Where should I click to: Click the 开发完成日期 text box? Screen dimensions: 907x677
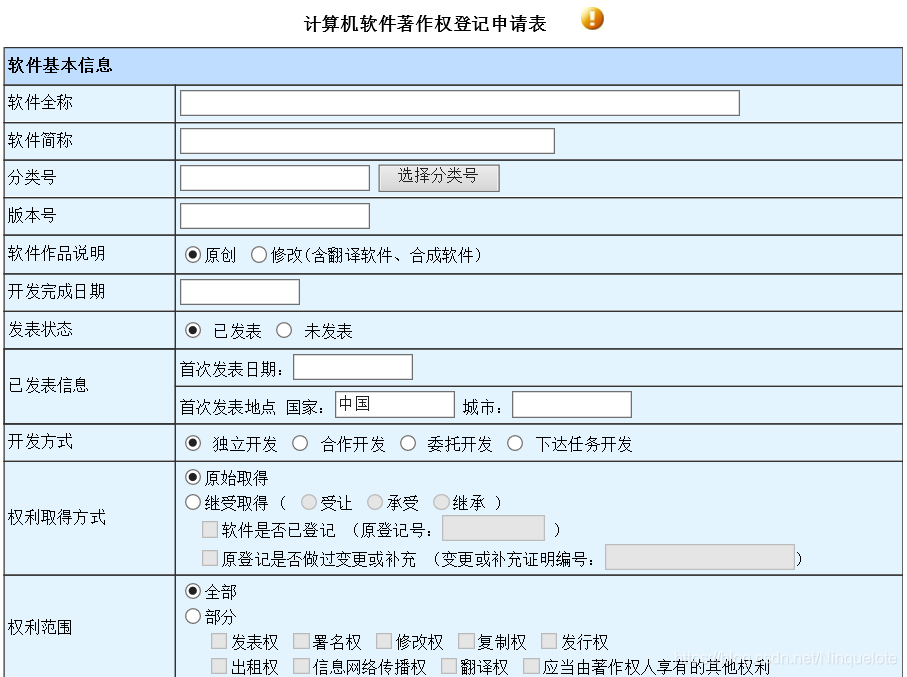pos(239,291)
